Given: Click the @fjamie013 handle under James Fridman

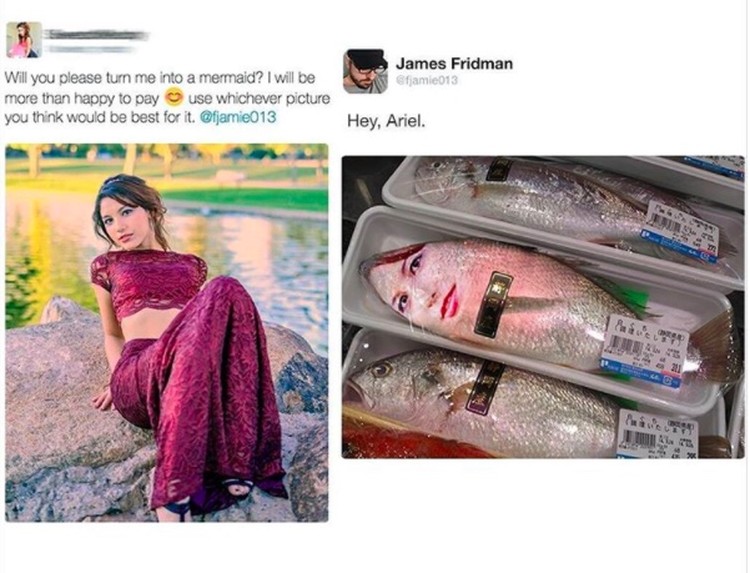Looking at the screenshot, I should pyautogui.click(x=427, y=80).
